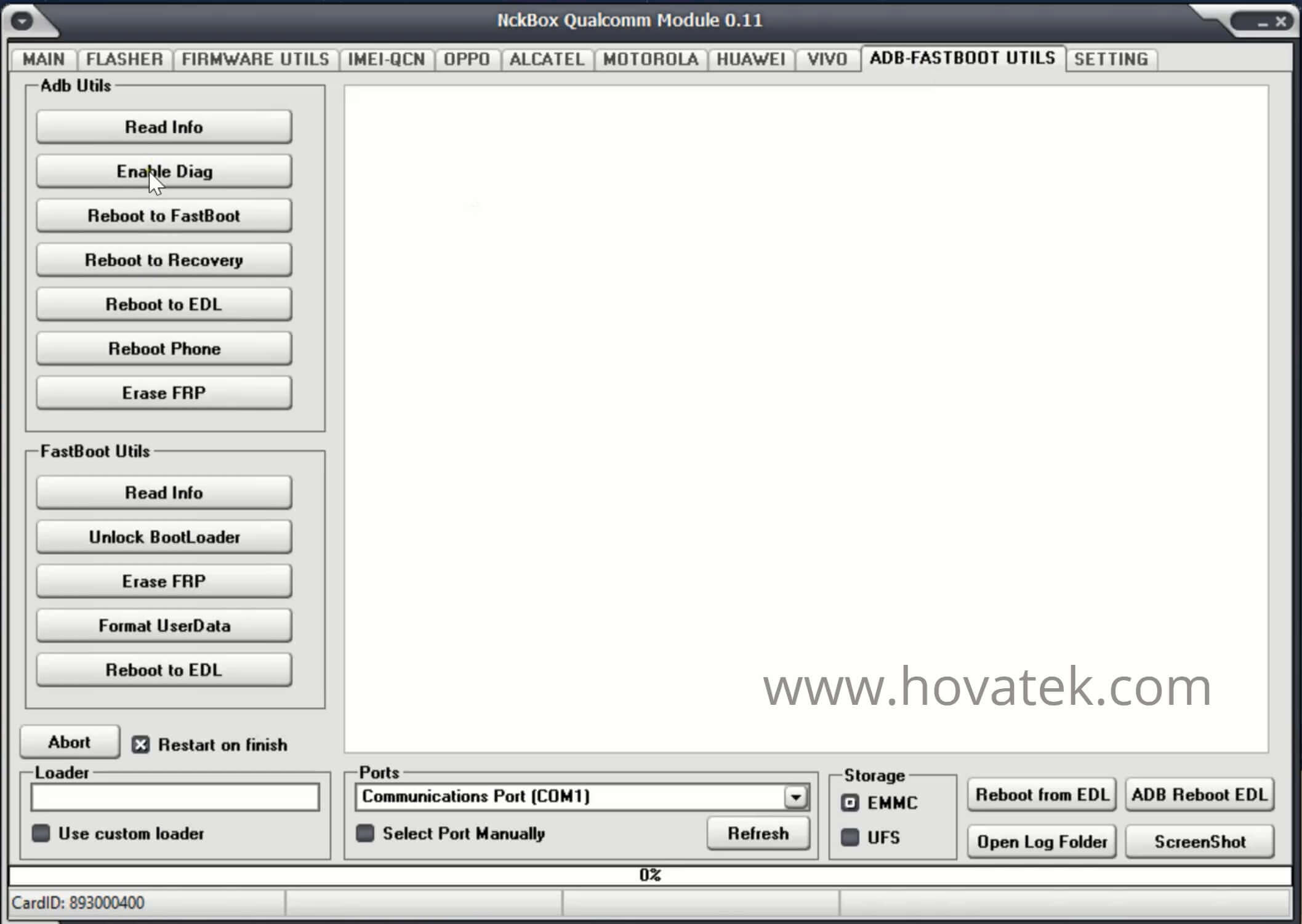Click the Reboot from EDL button
Viewport: 1302px width, 924px height.
point(1042,795)
